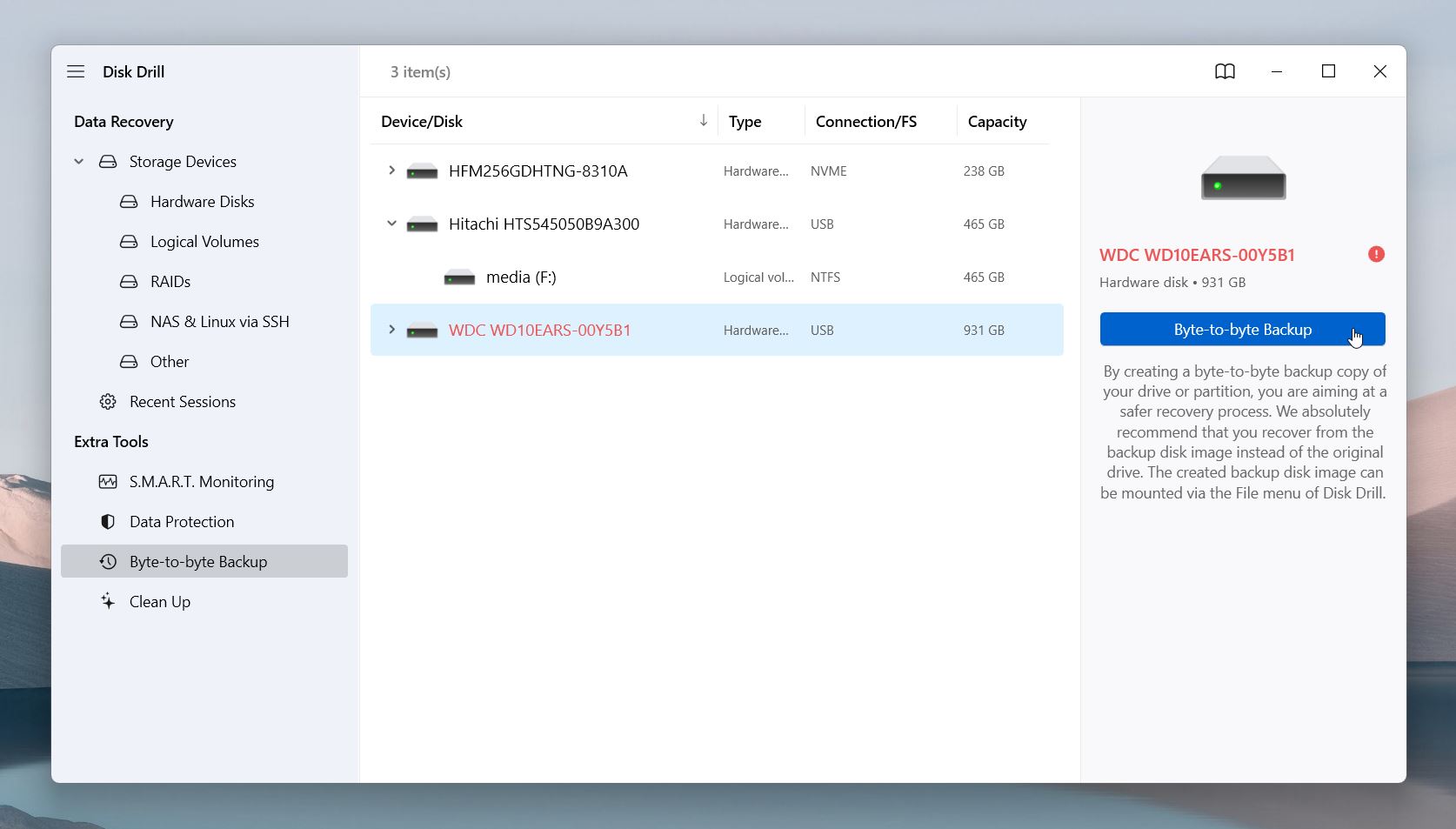Click the Extra Tools section heading
This screenshot has height=829, width=1456.
point(111,442)
